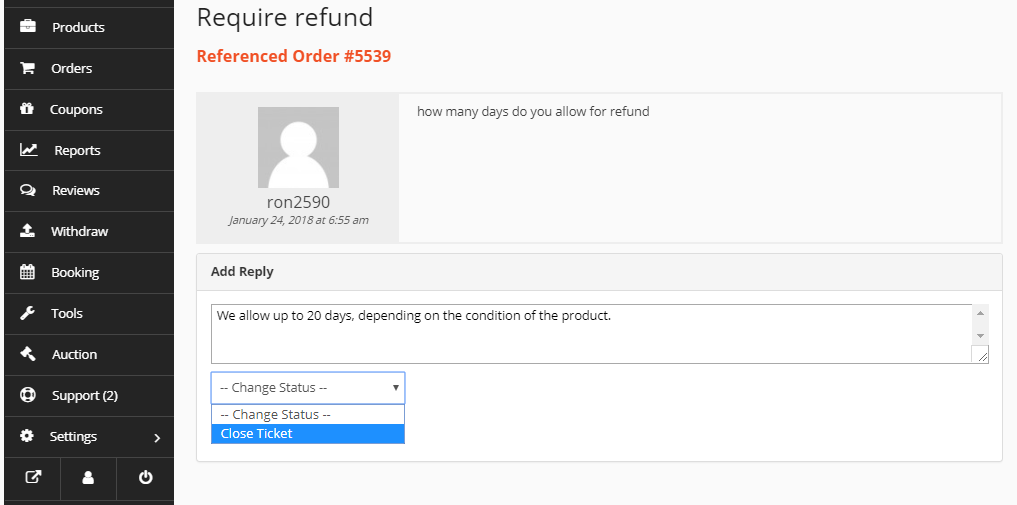The height and width of the screenshot is (505, 1017).
Task: Click the Products briefcase icon
Action: 28,27
